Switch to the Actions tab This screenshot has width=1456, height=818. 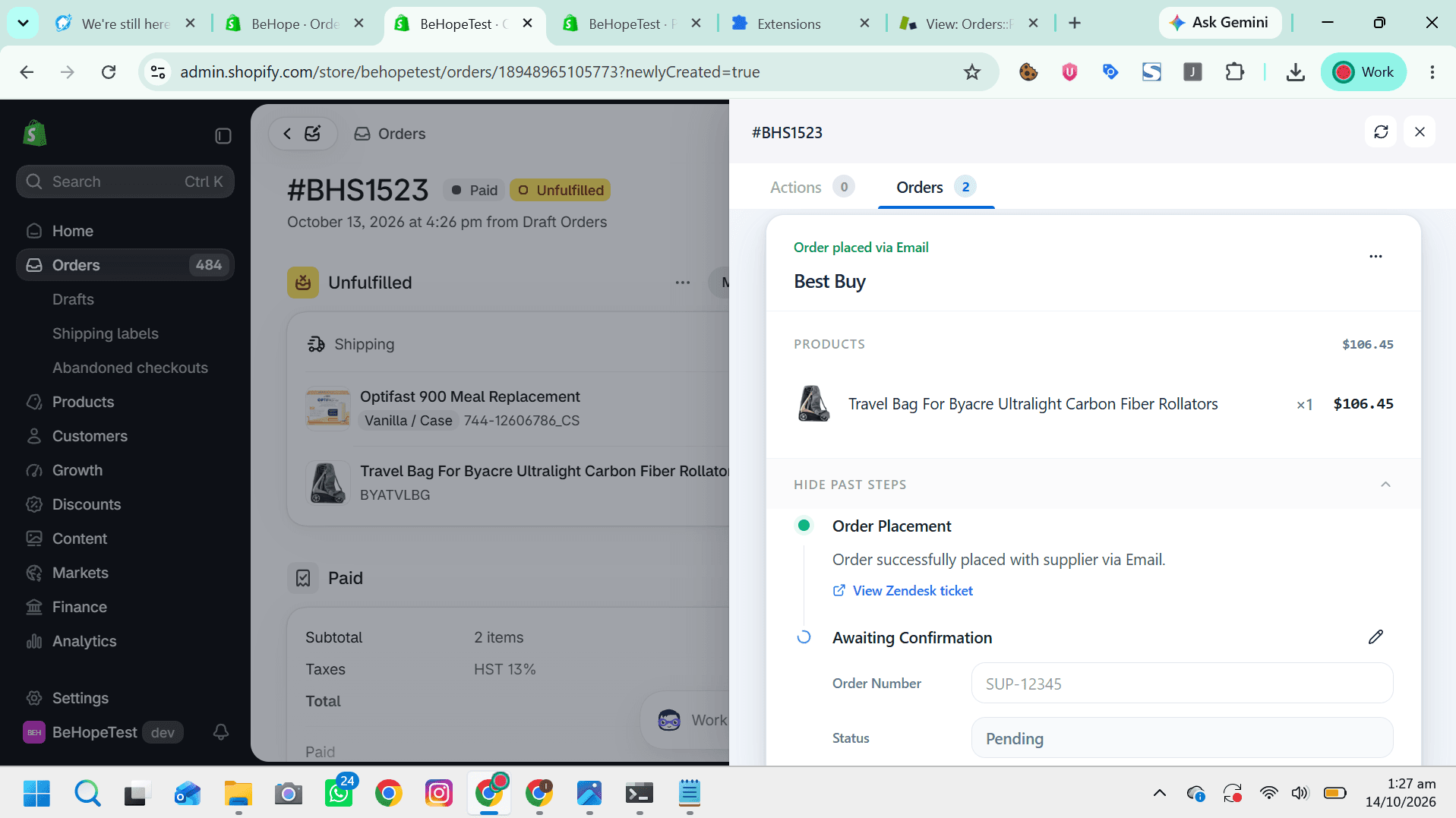[812, 187]
